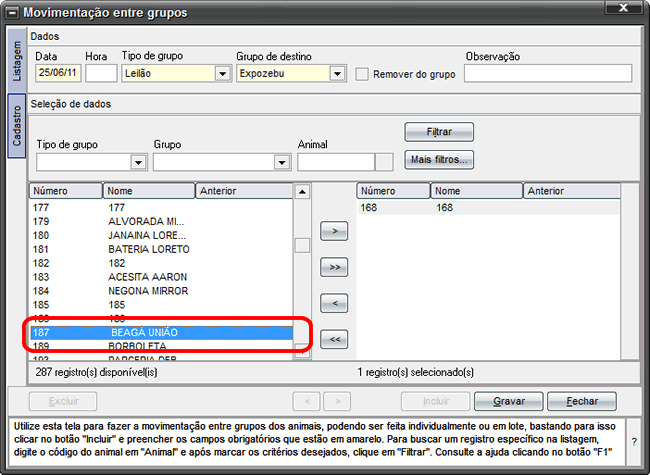Screen dimensions: 650x475
Task: Remove all animals with double left arrow
Action: pyautogui.click(x=333, y=339)
